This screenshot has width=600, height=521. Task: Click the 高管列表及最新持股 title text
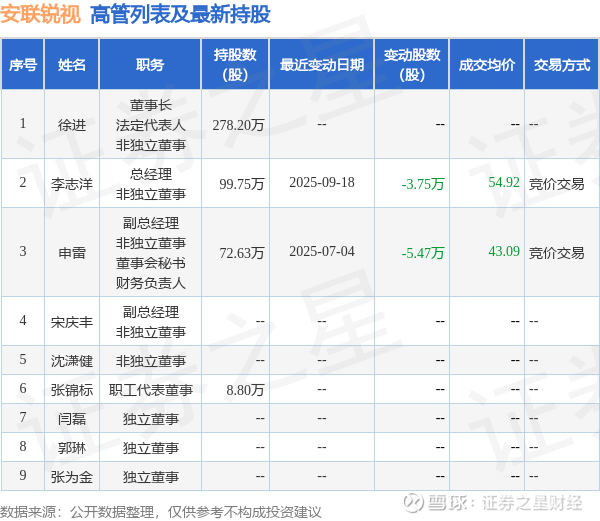click(180, 15)
